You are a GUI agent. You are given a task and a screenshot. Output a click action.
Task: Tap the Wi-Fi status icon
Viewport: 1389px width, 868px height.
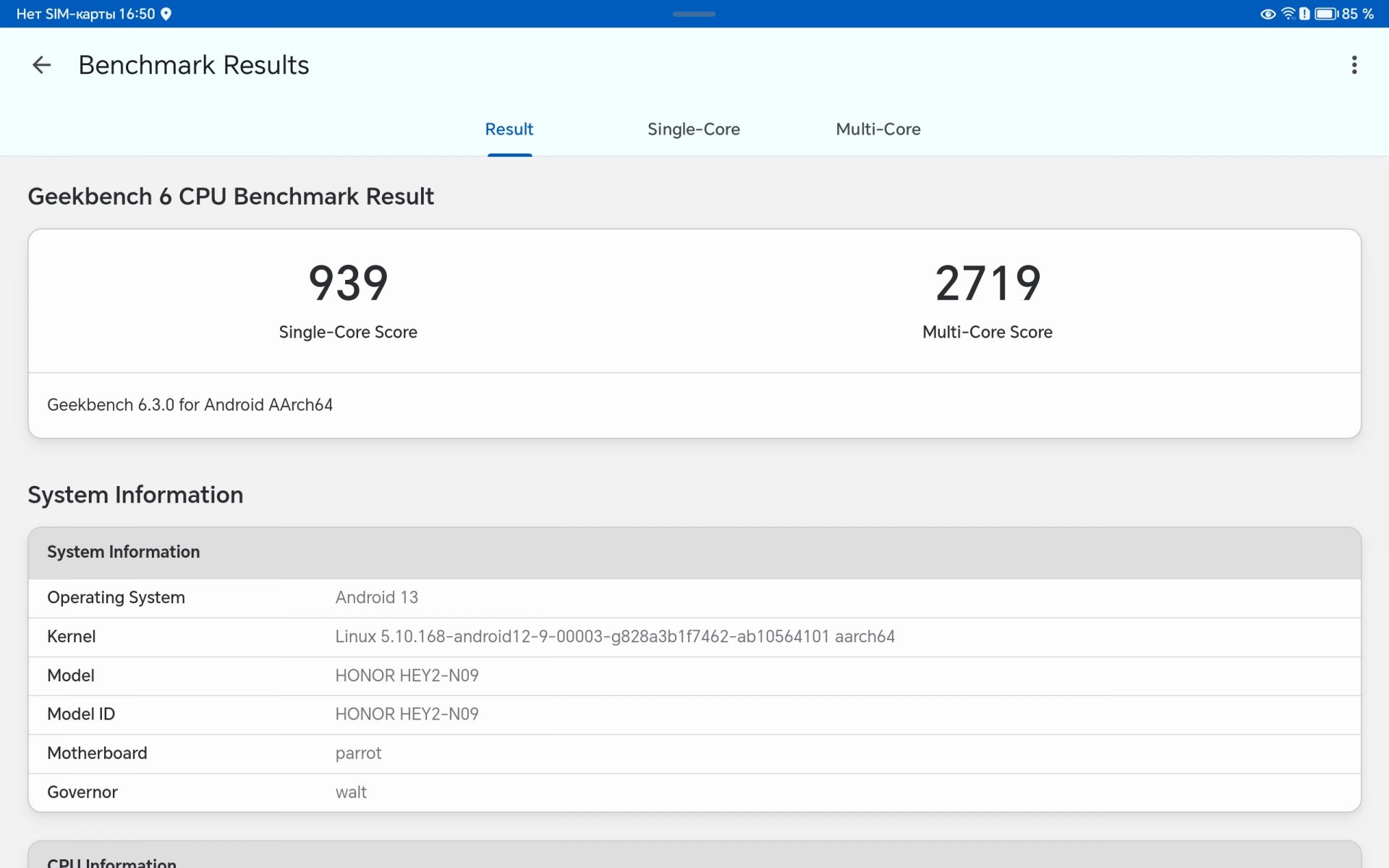tap(1288, 14)
